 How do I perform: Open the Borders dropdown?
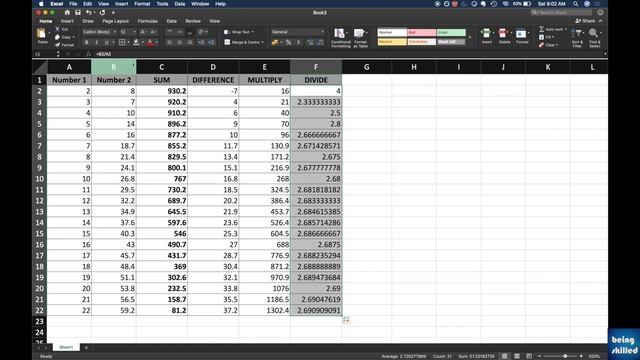tap(128, 42)
